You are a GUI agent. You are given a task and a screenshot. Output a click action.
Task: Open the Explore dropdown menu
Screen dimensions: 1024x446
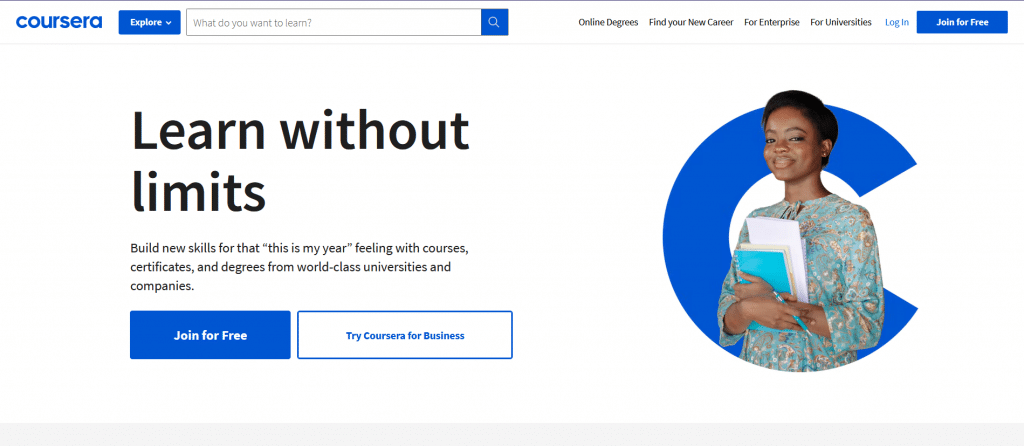pos(150,22)
